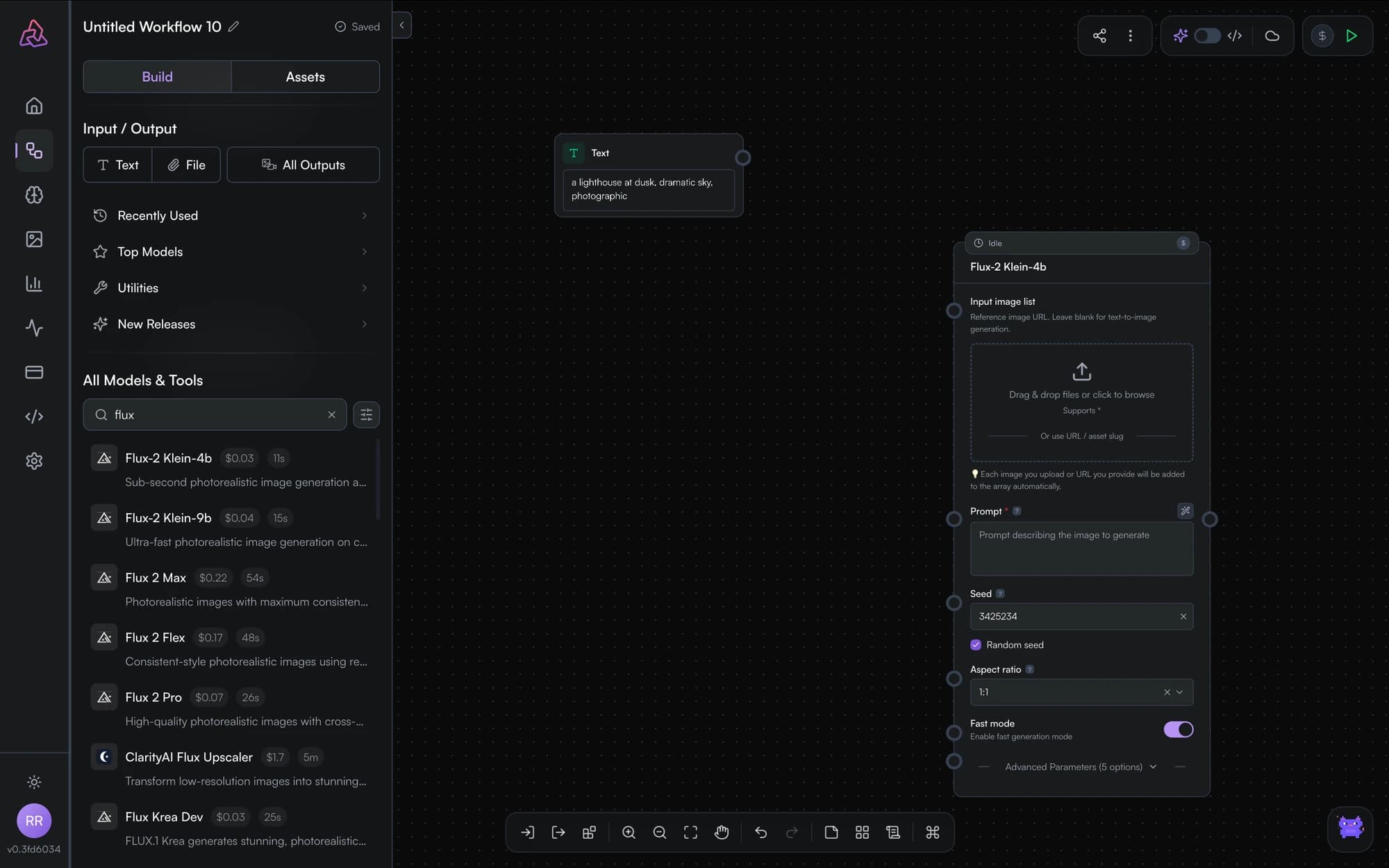The height and width of the screenshot is (868, 1389).
Task: Click the Prompt text area in node
Action: pos(1081,549)
